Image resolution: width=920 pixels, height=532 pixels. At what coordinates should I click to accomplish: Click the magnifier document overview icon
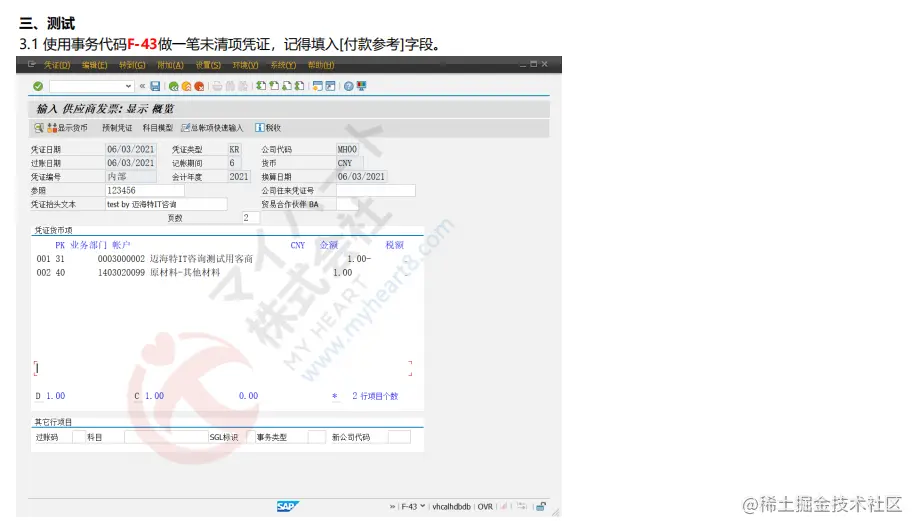click(39, 127)
